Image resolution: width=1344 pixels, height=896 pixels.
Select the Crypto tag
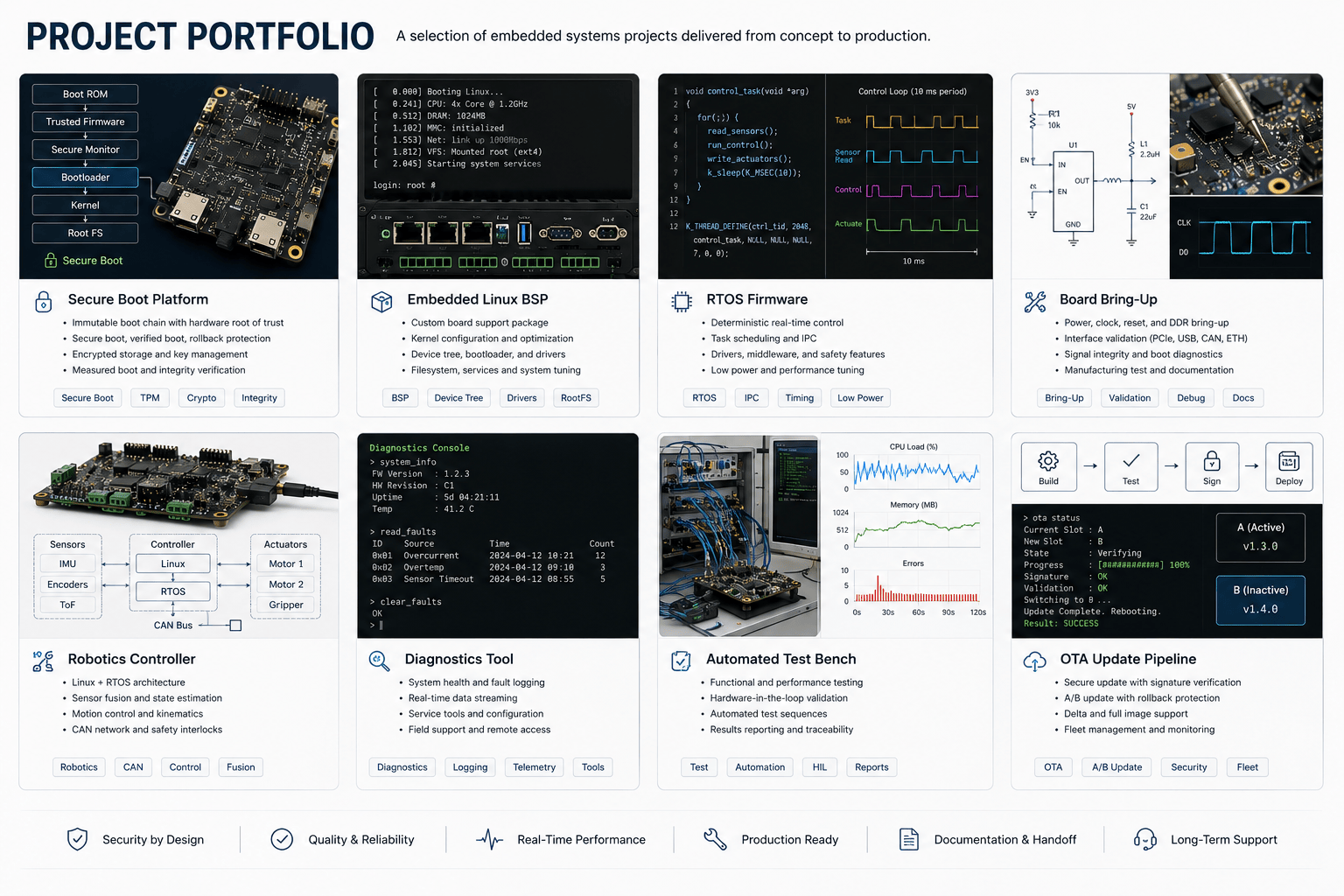(201, 398)
